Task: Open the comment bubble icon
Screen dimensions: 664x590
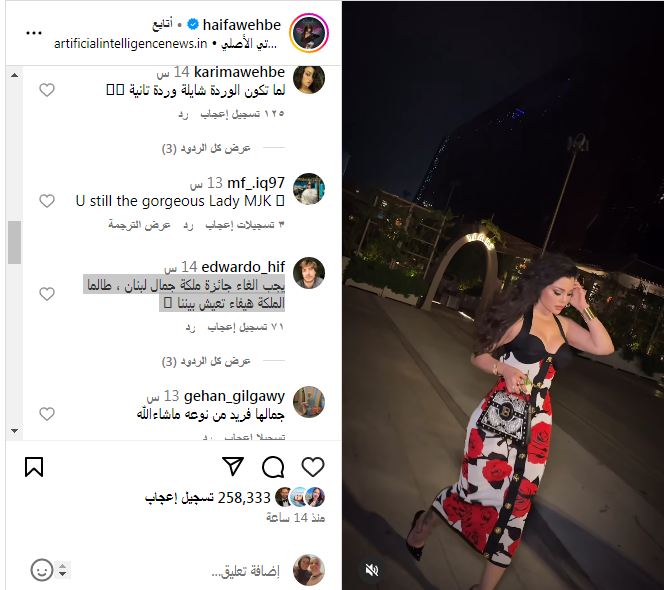Action: coord(273,467)
